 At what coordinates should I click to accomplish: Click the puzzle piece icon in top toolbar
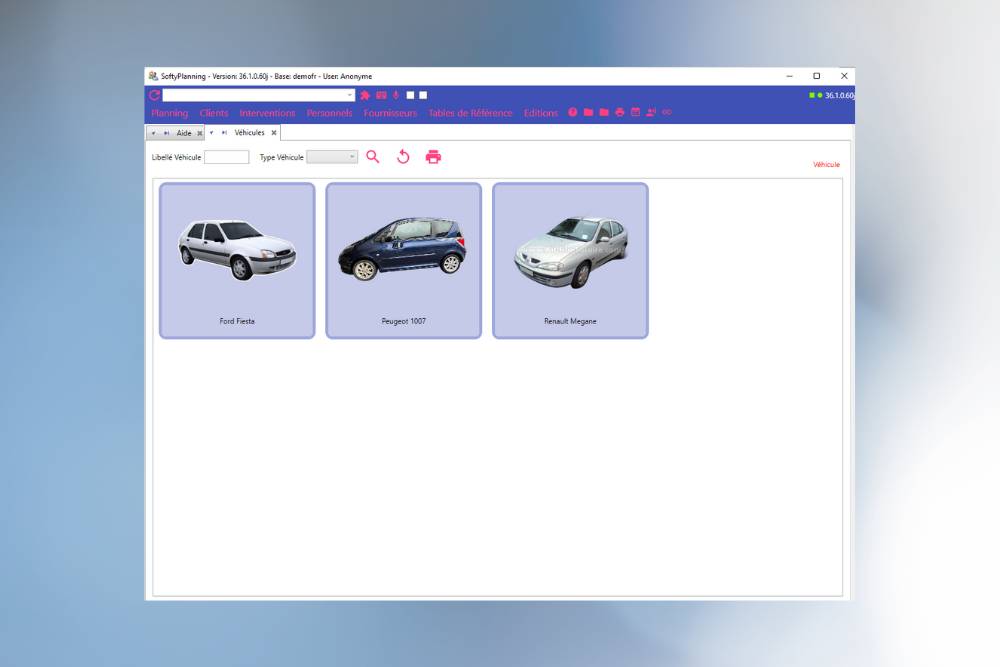pos(365,95)
